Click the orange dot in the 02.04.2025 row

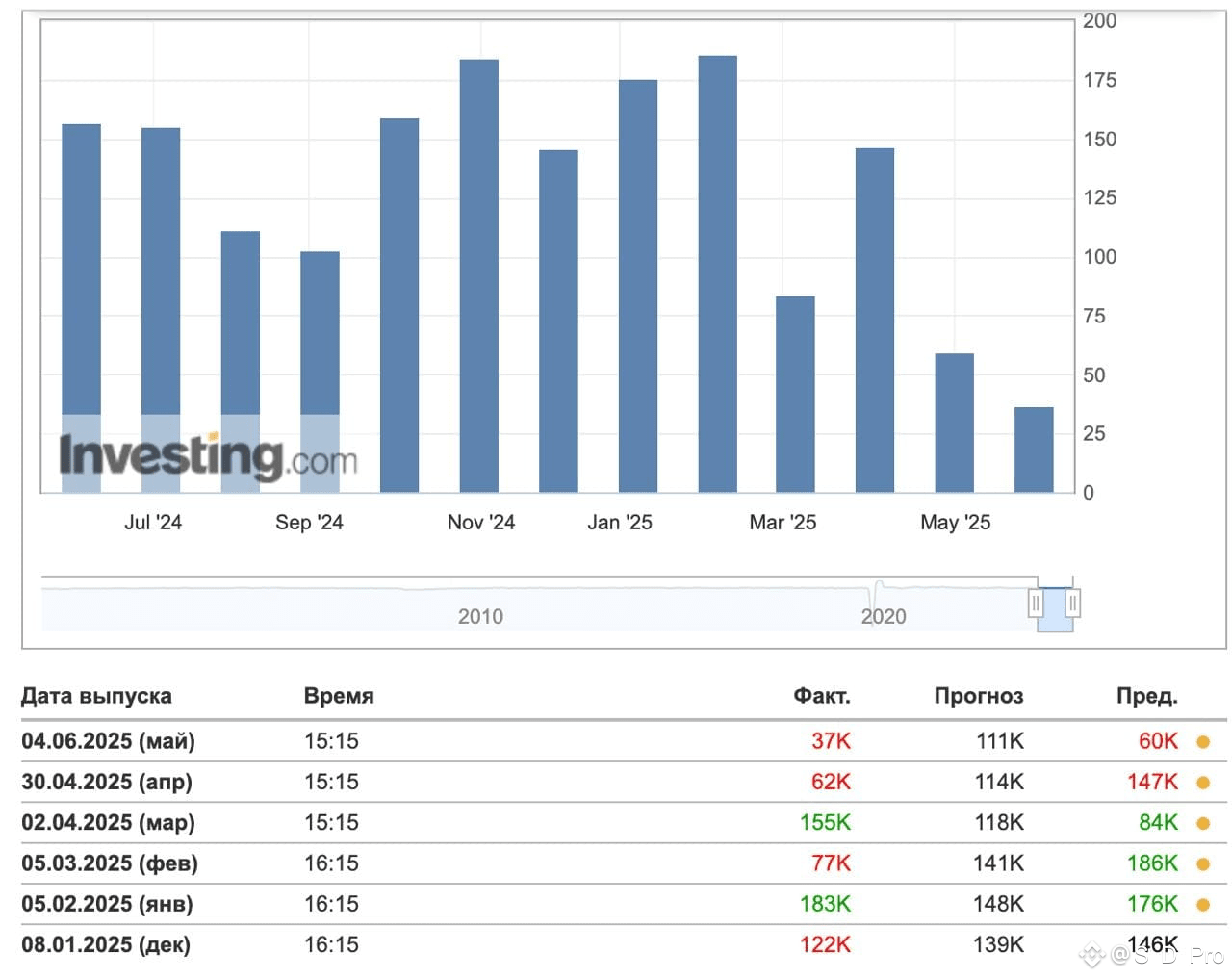click(x=1203, y=823)
